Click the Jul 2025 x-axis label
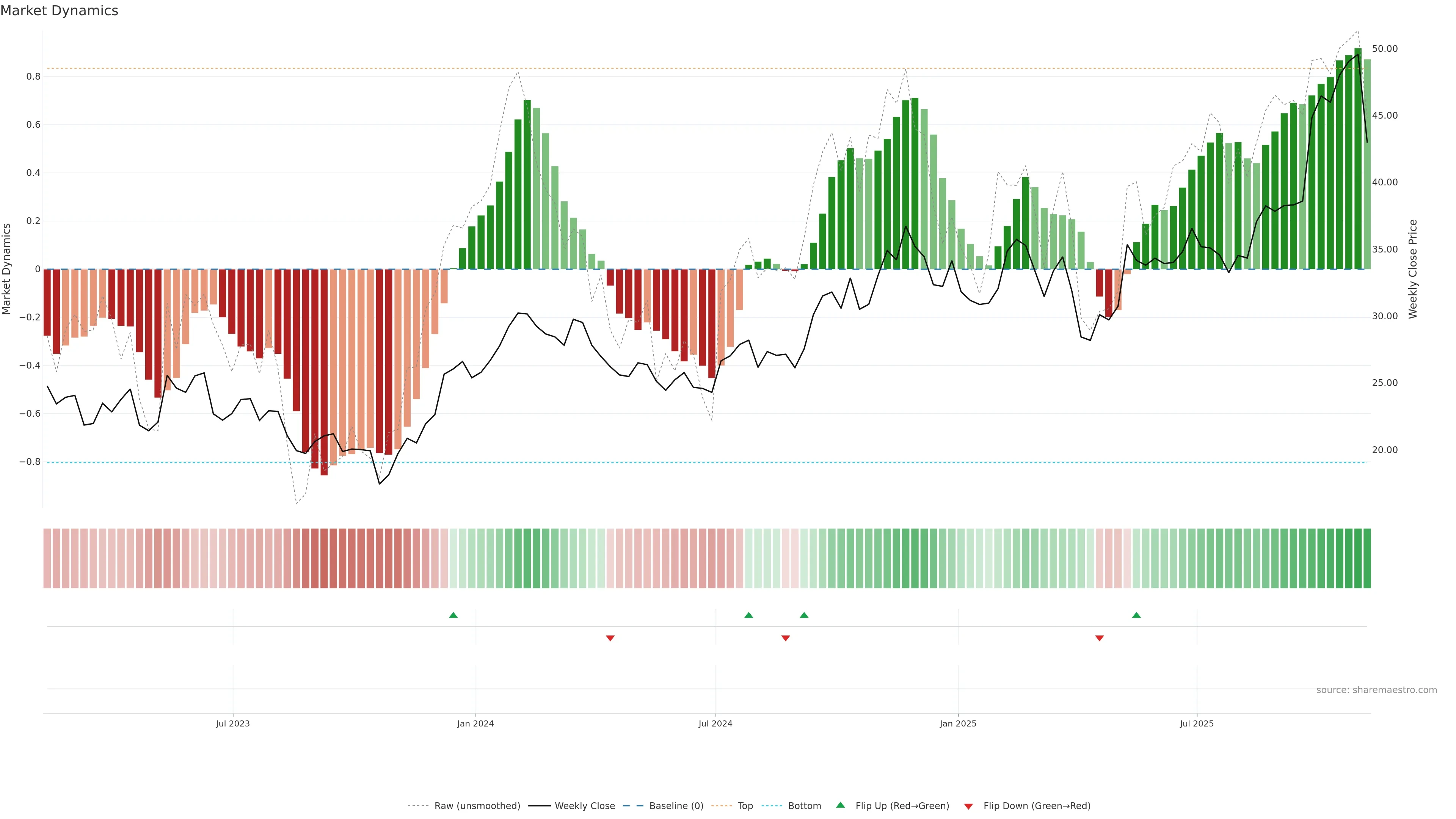The height and width of the screenshot is (819, 1456). pyautogui.click(x=1197, y=723)
